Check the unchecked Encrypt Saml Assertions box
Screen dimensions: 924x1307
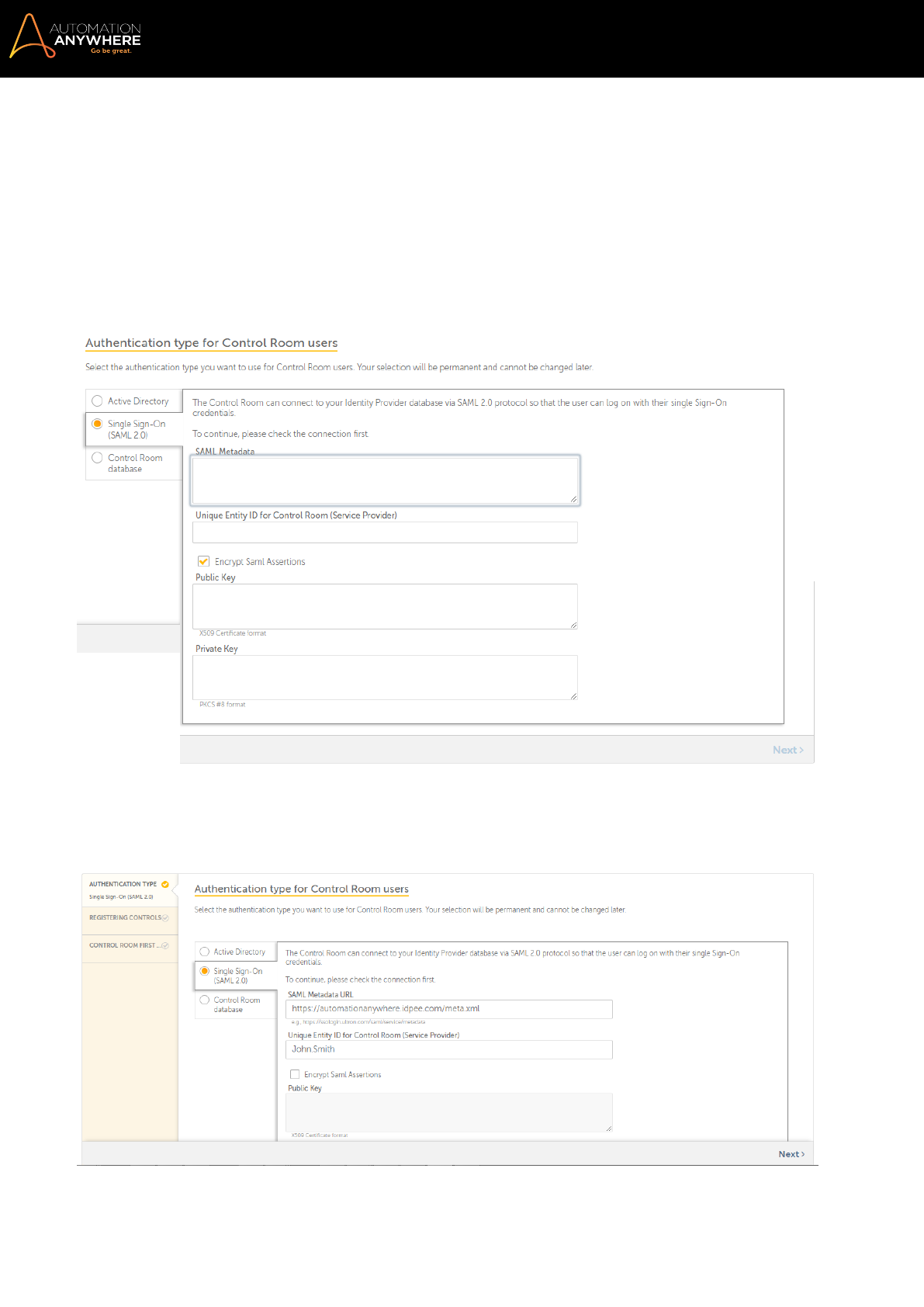[x=295, y=1074]
